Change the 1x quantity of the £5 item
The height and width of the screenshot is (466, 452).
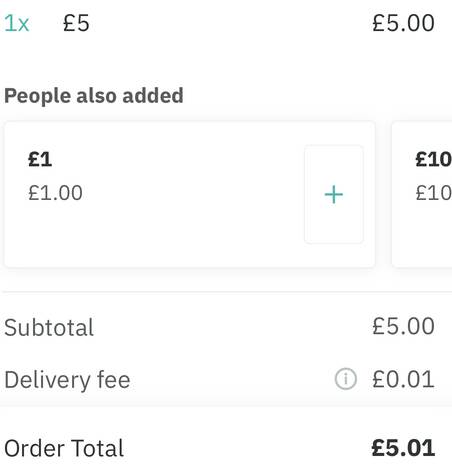(x=17, y=23)
